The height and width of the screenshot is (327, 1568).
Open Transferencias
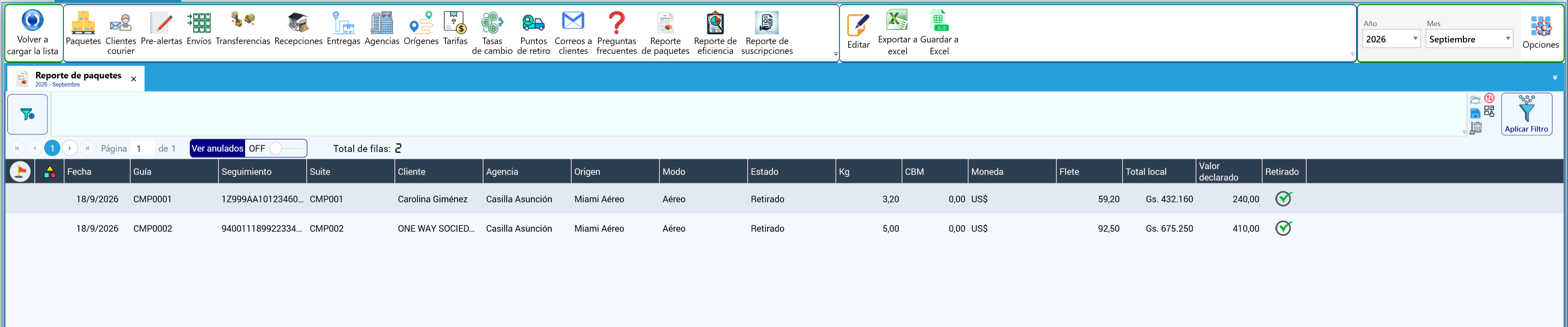pos(243,29)
